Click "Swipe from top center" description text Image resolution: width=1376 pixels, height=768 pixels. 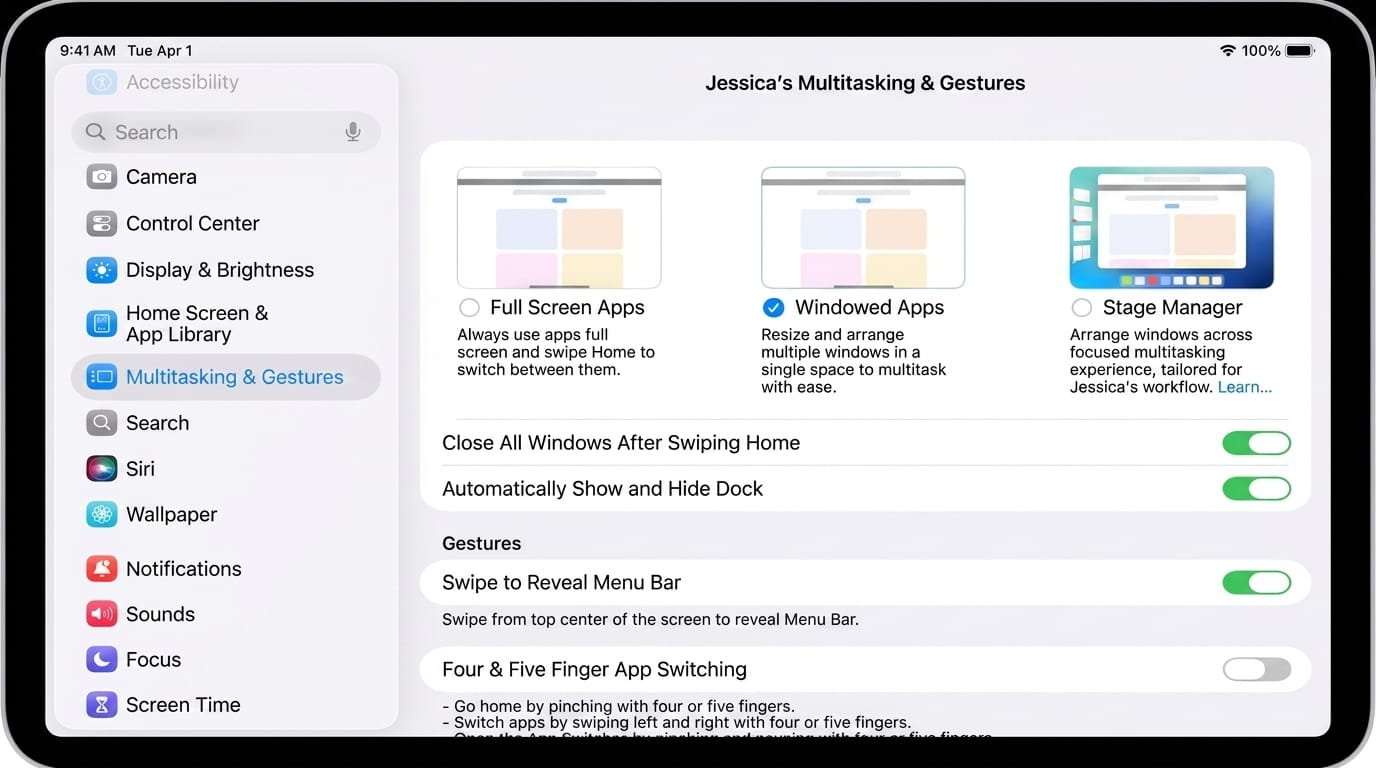point(650,620)
